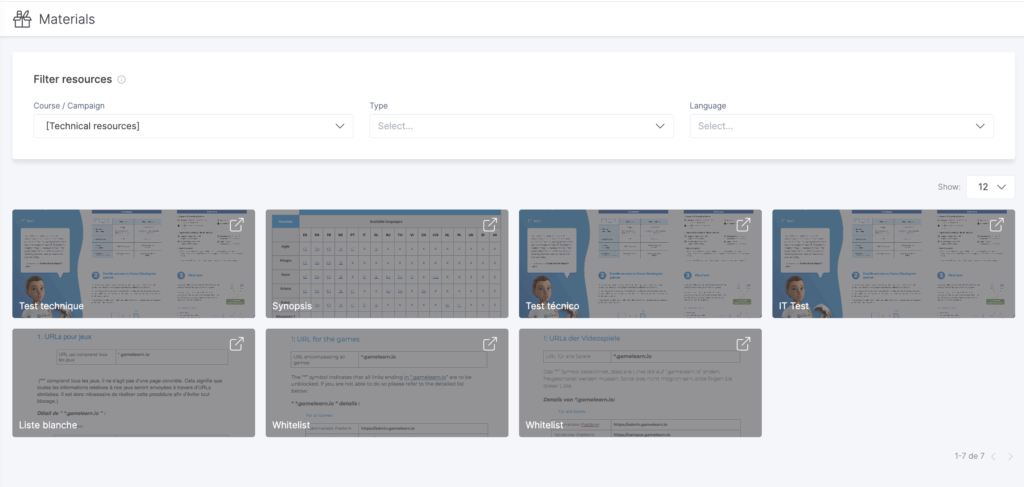This screenshot has height=487, width=1024.
Task: Change the Show 12 items-per-page dropdown
Action: click(x=990, y=187)
